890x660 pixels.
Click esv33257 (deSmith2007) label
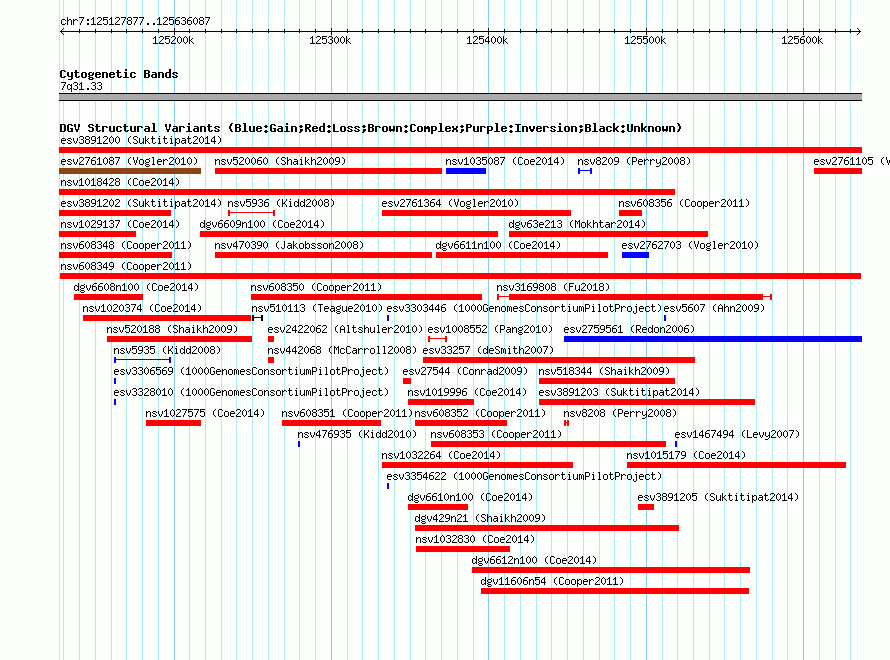click(488, 350)
